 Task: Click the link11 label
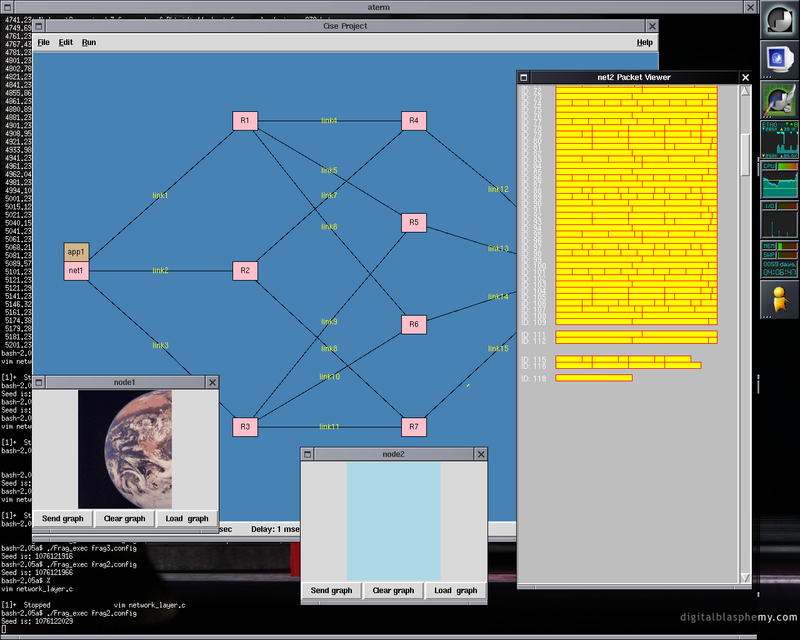pyautogui.click(x=329, y=427)
